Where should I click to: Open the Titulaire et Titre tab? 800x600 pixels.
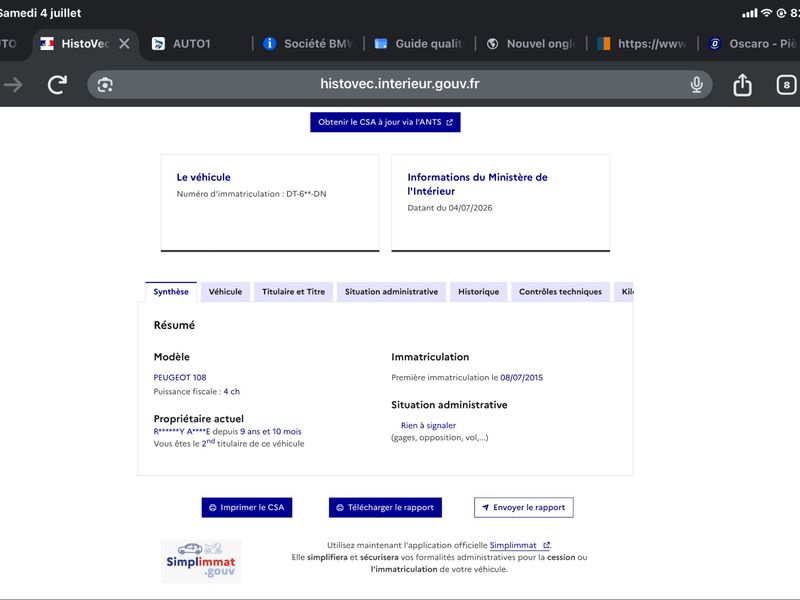[293, 292]
